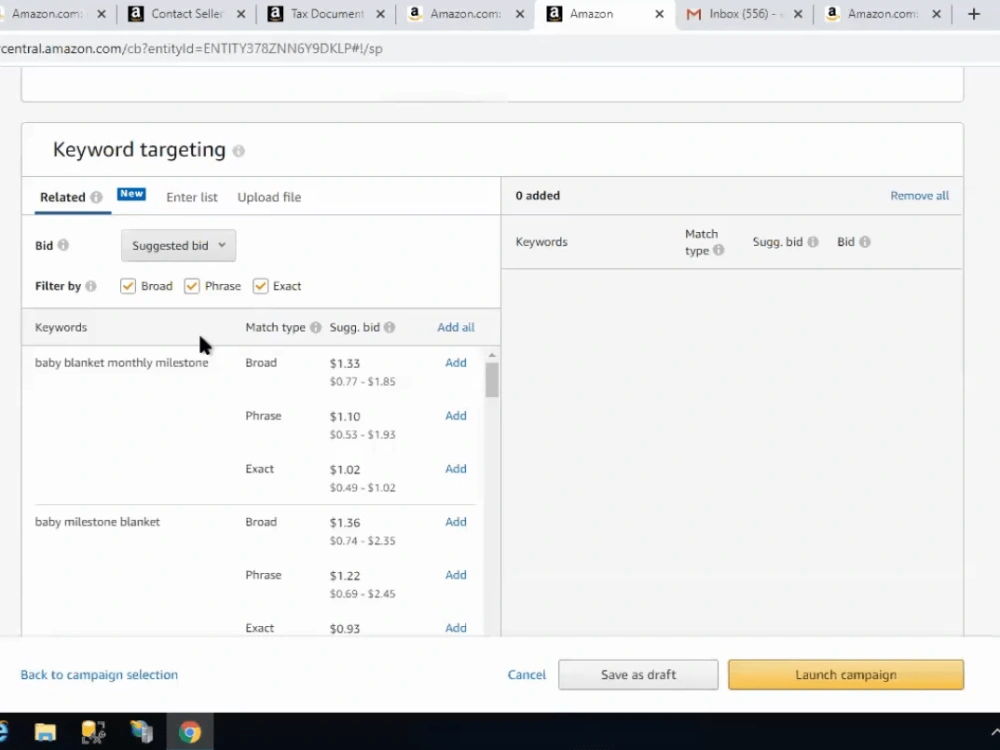The height and width of the screenshot is (750, 1000).
Task: Click the Filter by info icon
Action: (x=91, y=286)
